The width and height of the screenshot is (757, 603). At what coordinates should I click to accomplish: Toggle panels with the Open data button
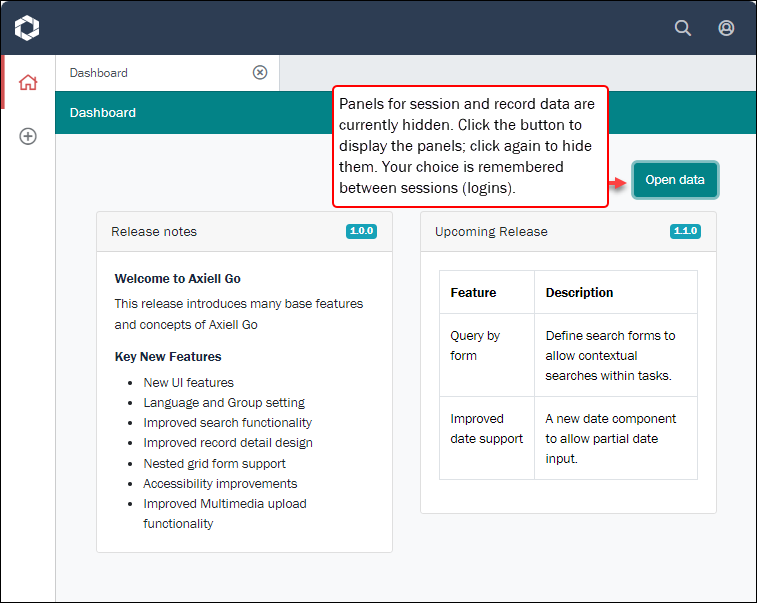coord(675,180)
